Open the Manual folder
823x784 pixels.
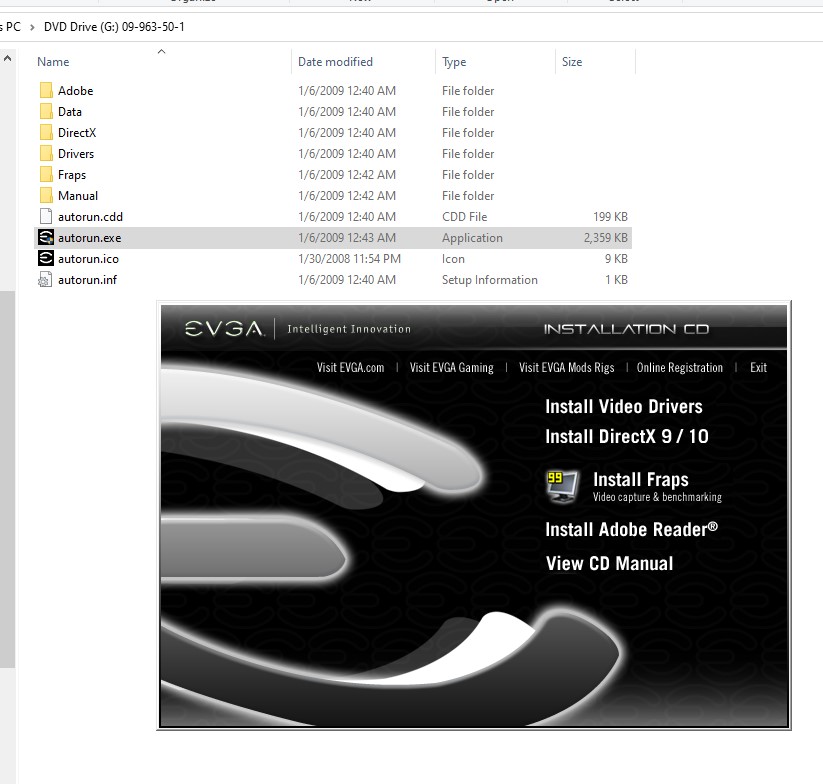pos(78,195)
